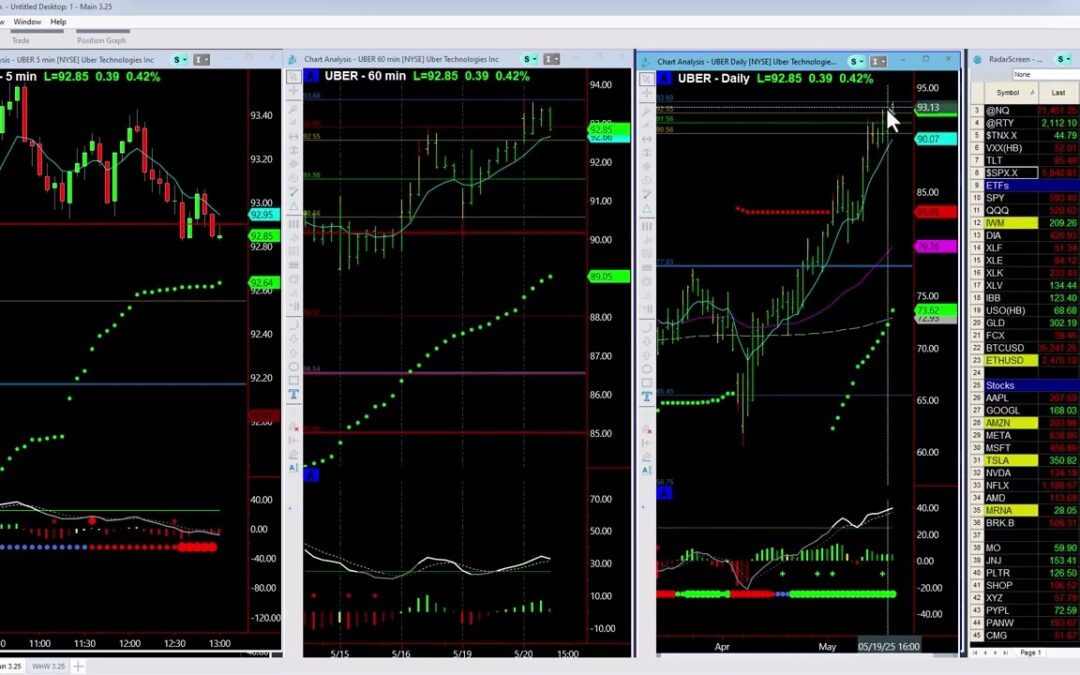Choose the Text (T) tool in Daily chart toolbar
This screenshot has height=675, width=1080.
647,397
